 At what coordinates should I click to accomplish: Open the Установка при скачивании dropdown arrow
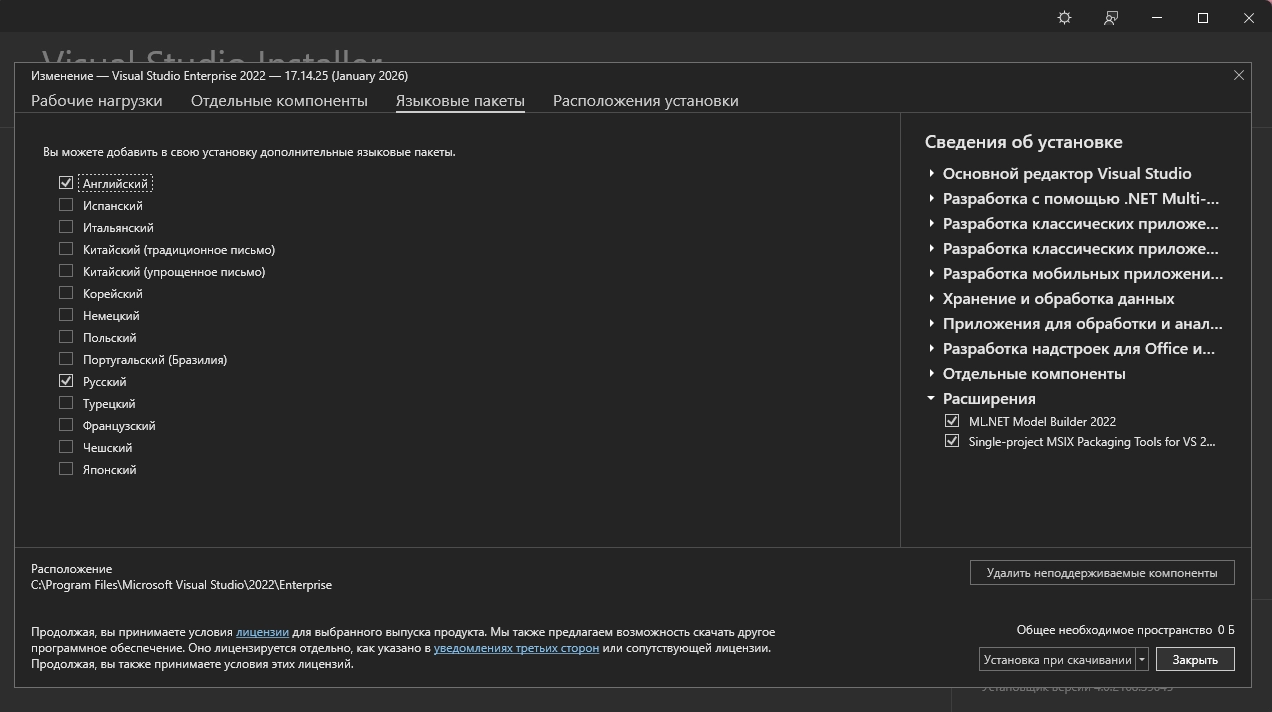(x=1142, y=659)
